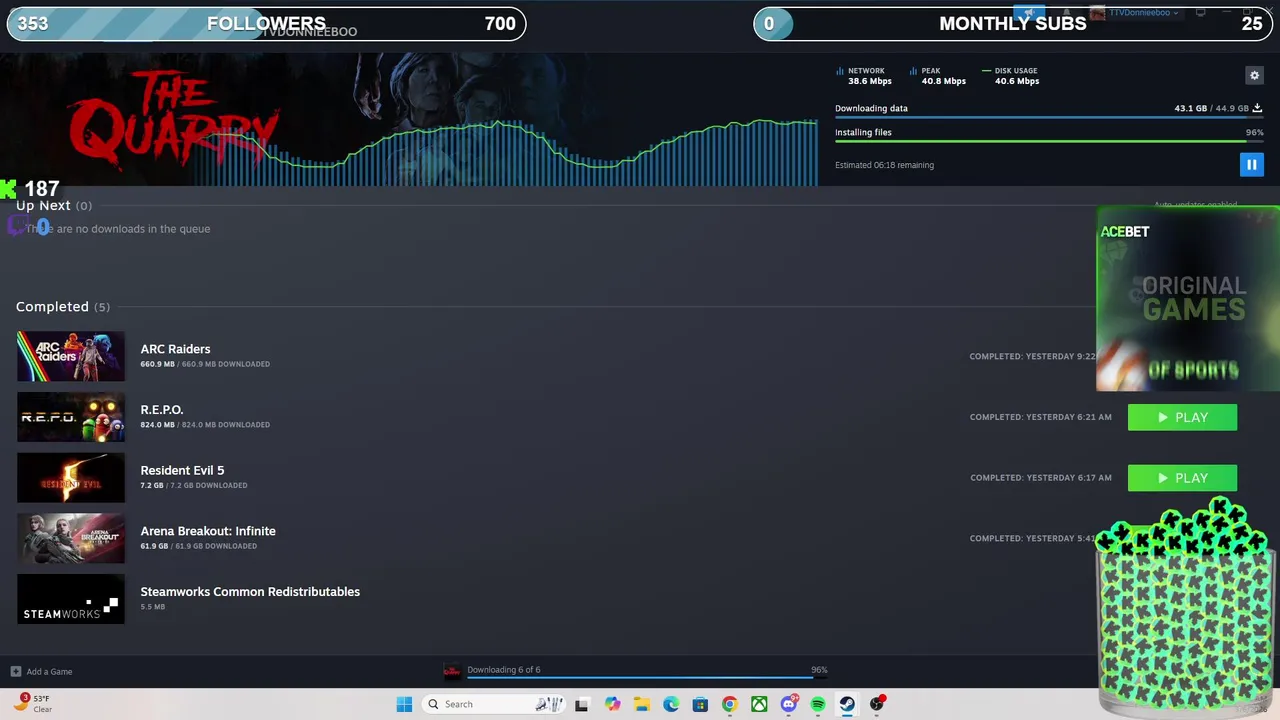Open the Windows Start menu

click(404, 704)
